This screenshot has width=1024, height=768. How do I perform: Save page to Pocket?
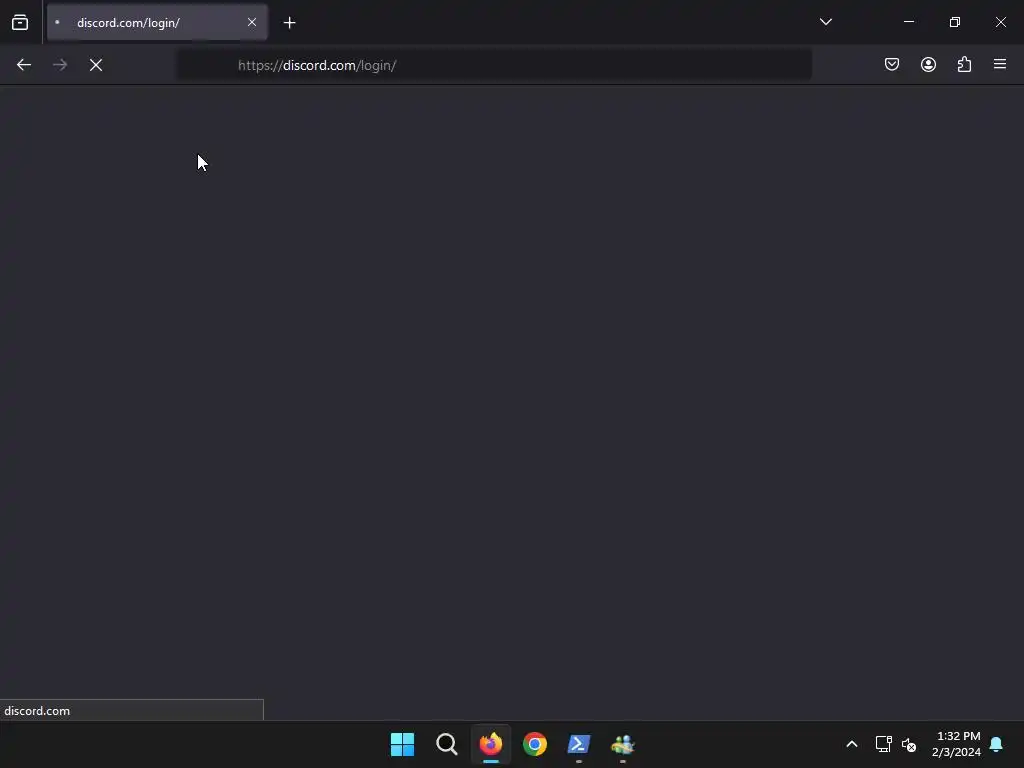pos(891,64)
